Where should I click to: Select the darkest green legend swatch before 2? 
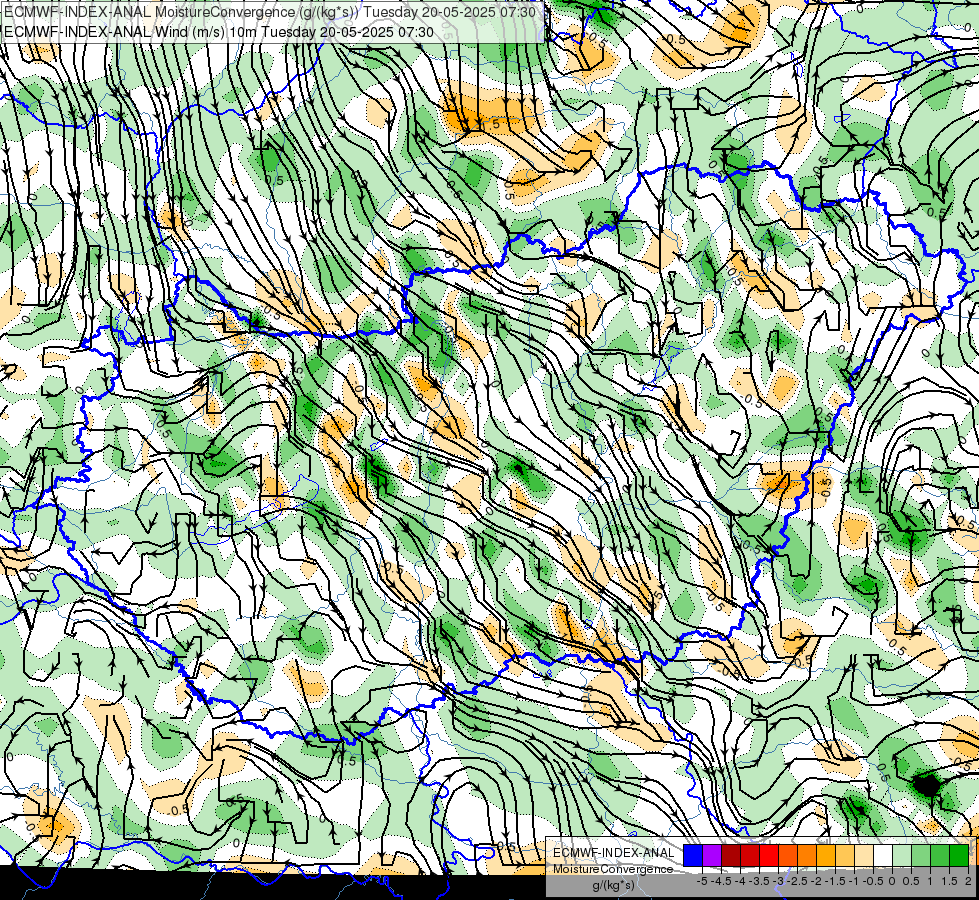coord(959,855)
